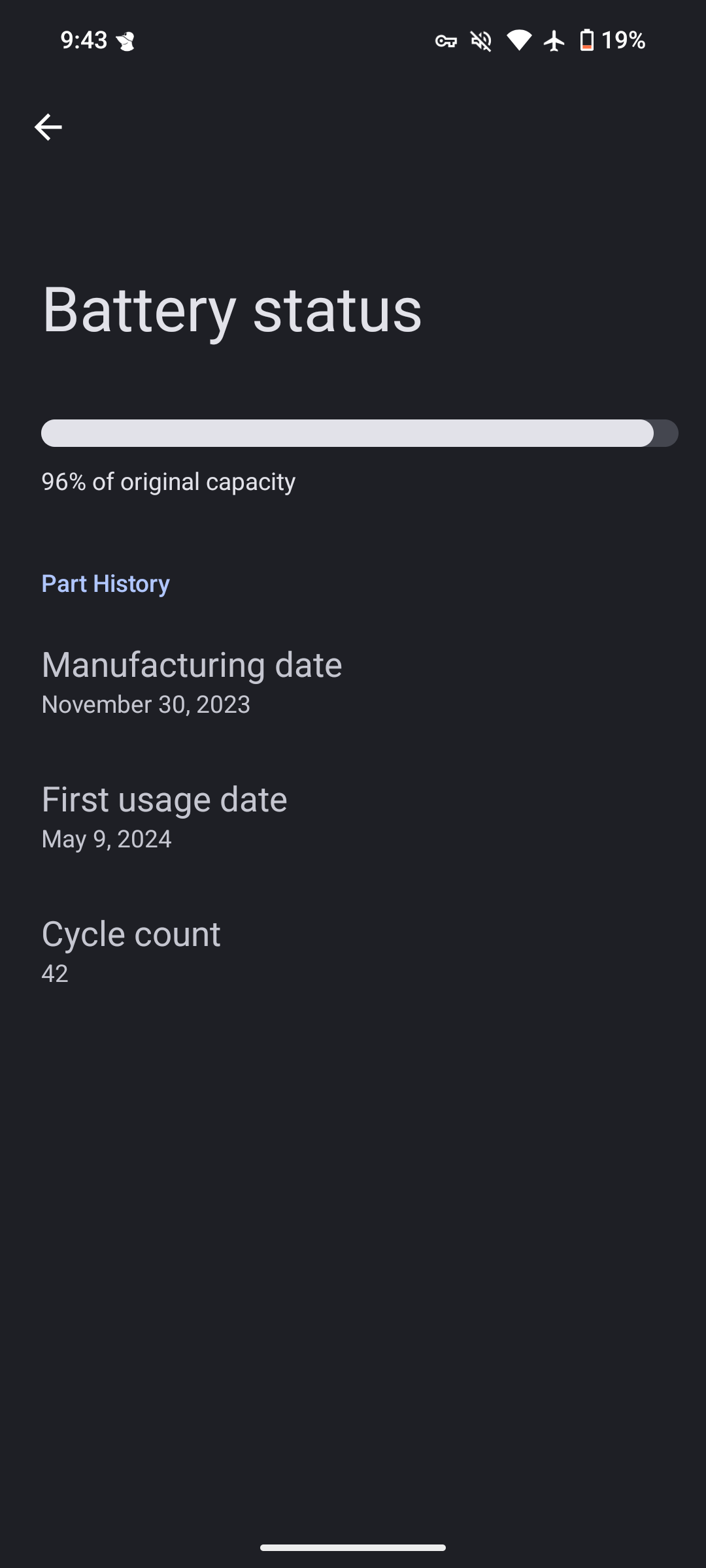Image resolution: width=706 pixels, height=1568 pixels.
Task: Tap the May 9, 2024 date value
Action: coord(107,839)
